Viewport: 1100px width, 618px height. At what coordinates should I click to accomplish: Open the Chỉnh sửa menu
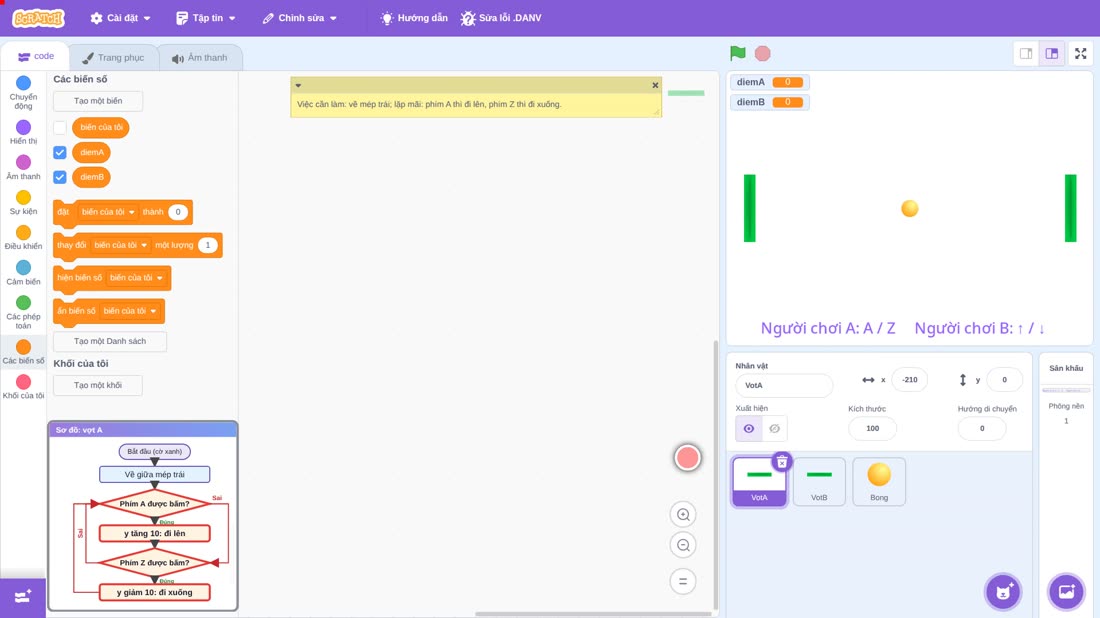click(x=300, y=18)
